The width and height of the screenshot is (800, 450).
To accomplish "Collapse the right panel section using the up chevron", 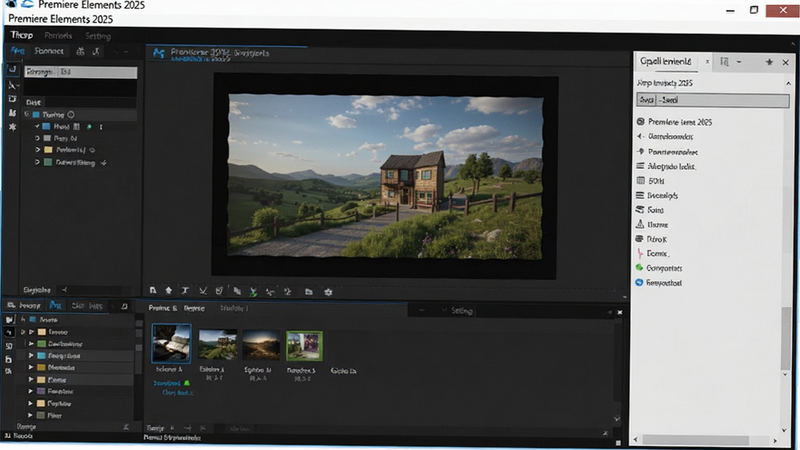I will tap(788, 83).
